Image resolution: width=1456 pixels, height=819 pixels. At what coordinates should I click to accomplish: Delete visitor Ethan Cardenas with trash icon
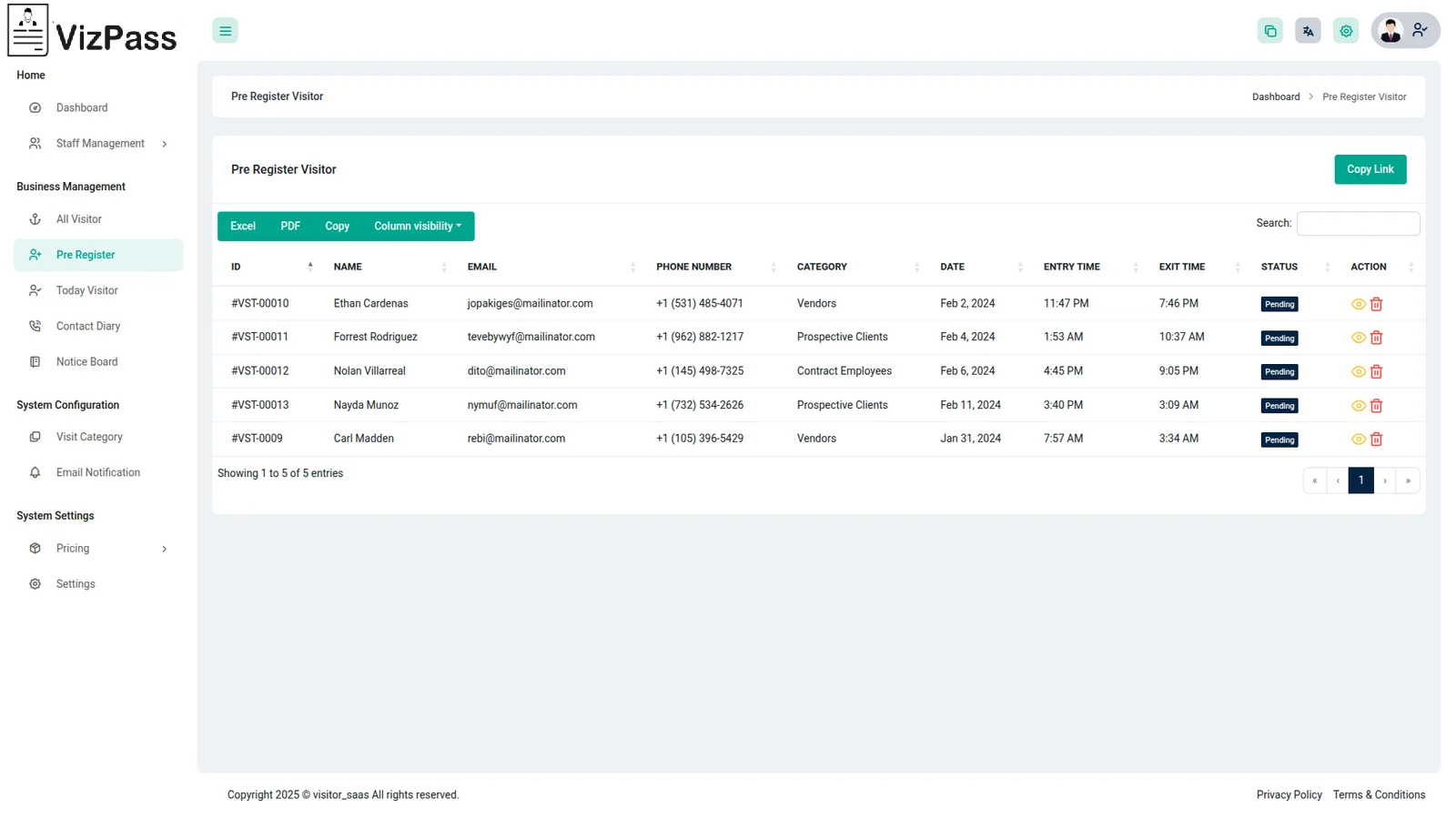coord(1376,304)
